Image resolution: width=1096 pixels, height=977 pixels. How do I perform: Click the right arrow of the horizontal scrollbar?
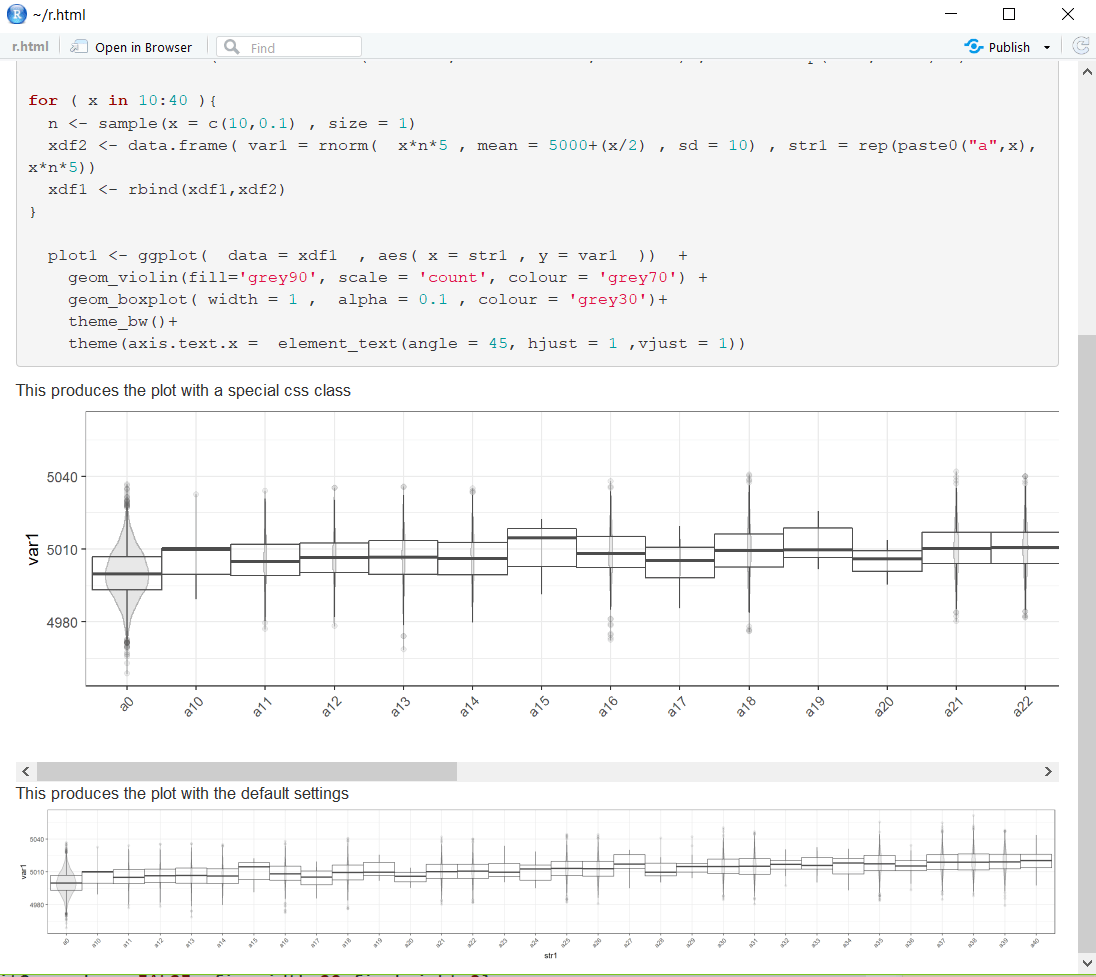(x=1048, y=771)
